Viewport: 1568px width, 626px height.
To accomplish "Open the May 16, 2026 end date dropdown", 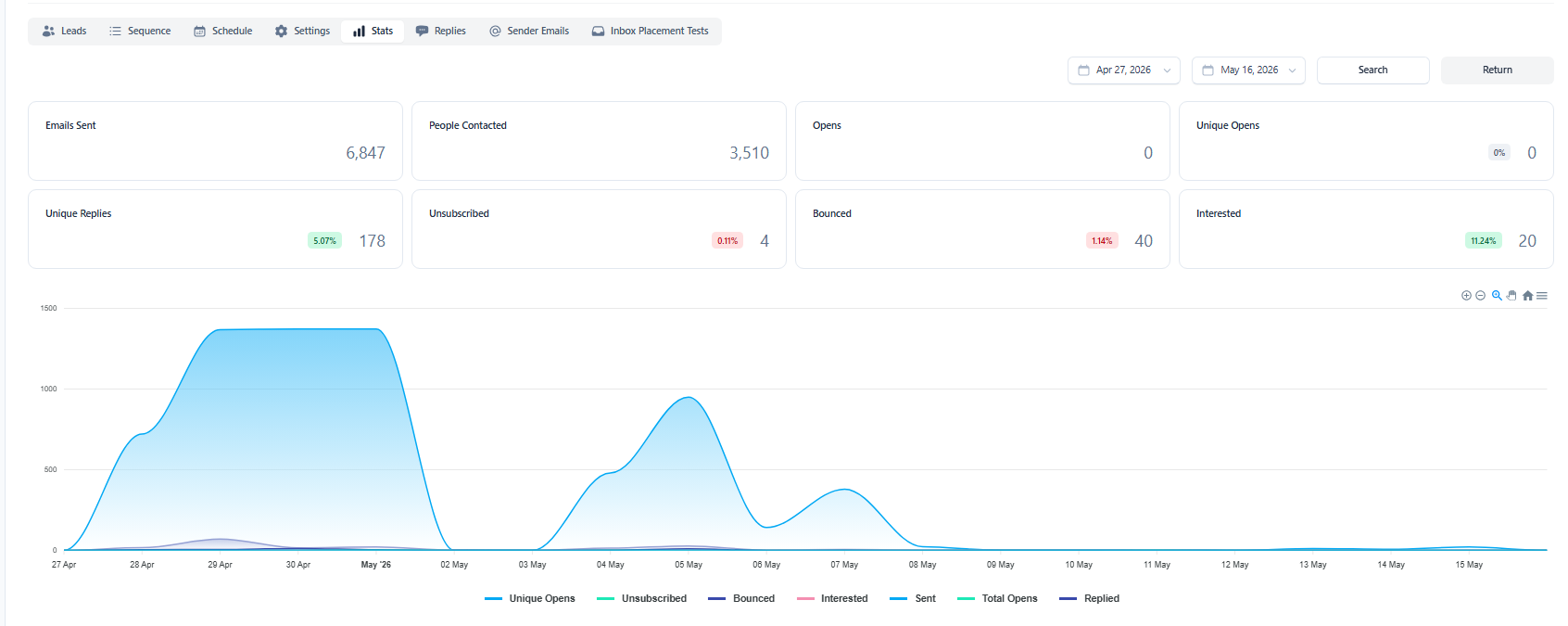I will point(1248,70).
